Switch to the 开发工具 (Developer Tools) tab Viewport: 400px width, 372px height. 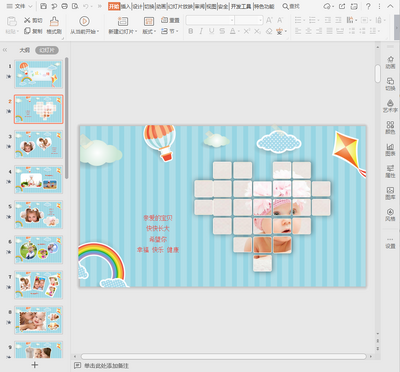pos(241,6)
